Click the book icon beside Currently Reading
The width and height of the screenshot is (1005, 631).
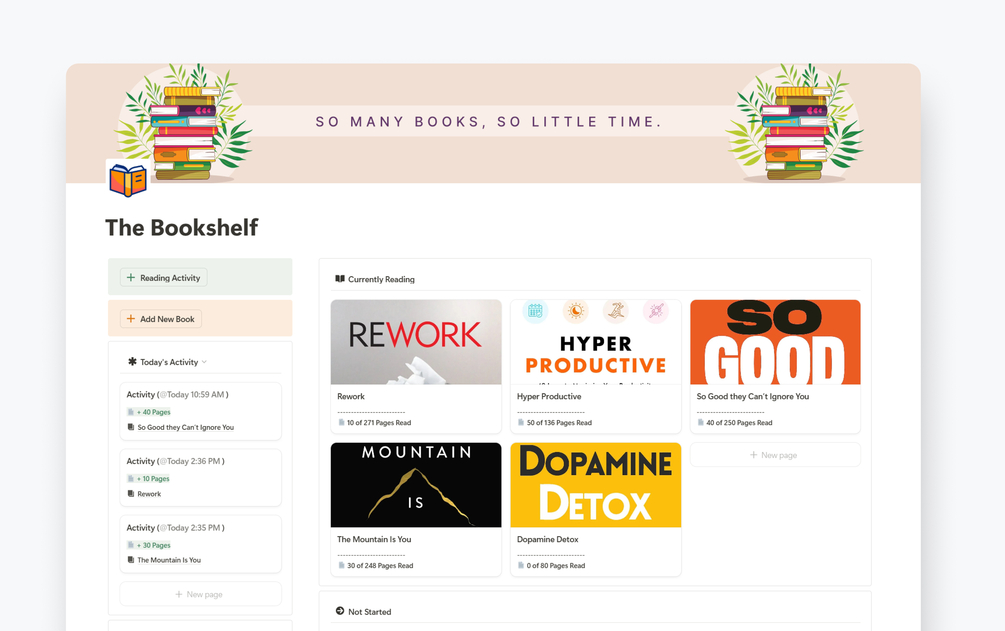(340, 279)
